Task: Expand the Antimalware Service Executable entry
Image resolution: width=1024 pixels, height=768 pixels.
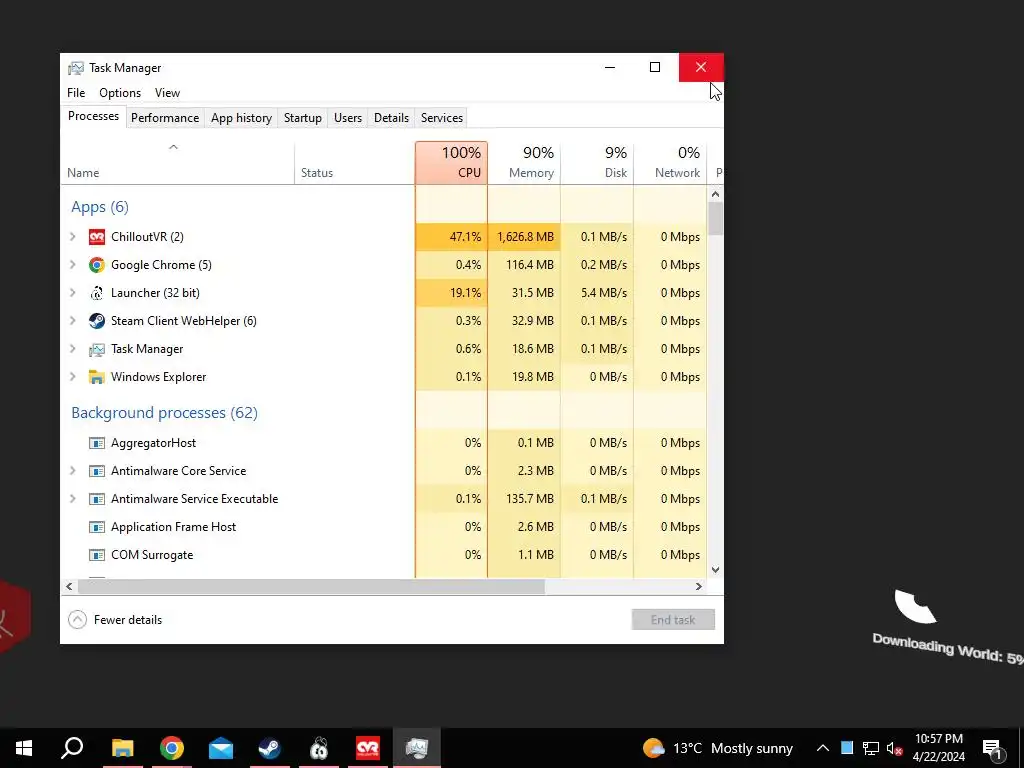Action: 72,499
